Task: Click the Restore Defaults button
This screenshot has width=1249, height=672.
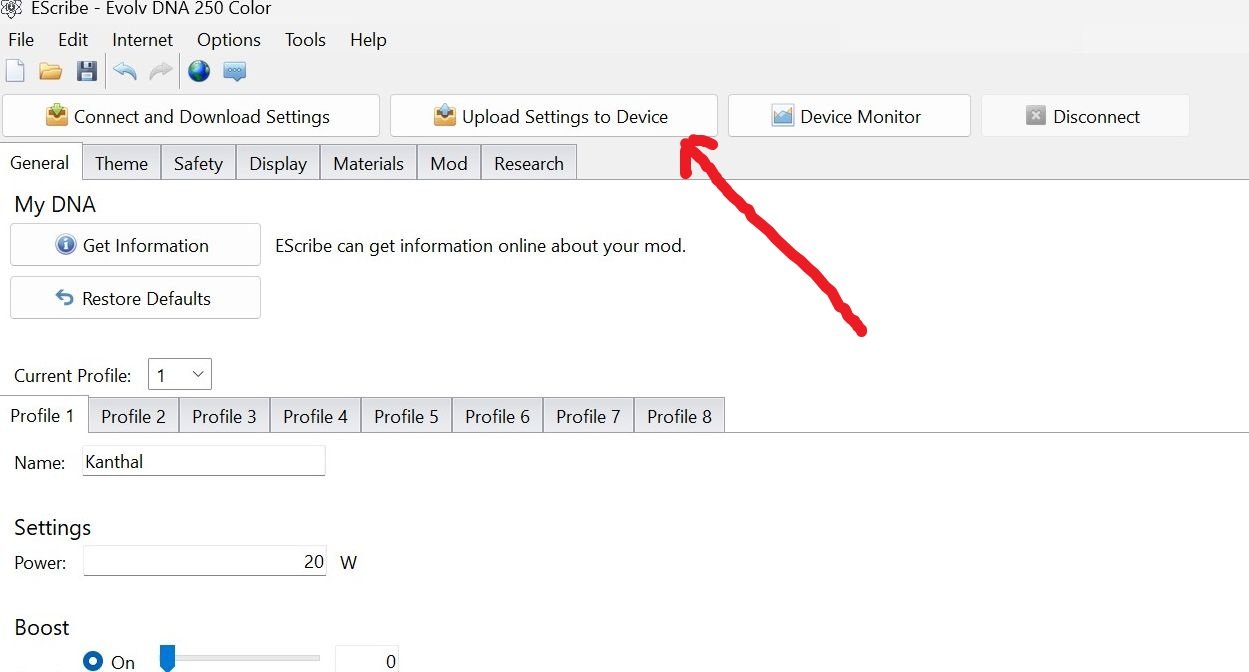Action: tap(135, 298)
